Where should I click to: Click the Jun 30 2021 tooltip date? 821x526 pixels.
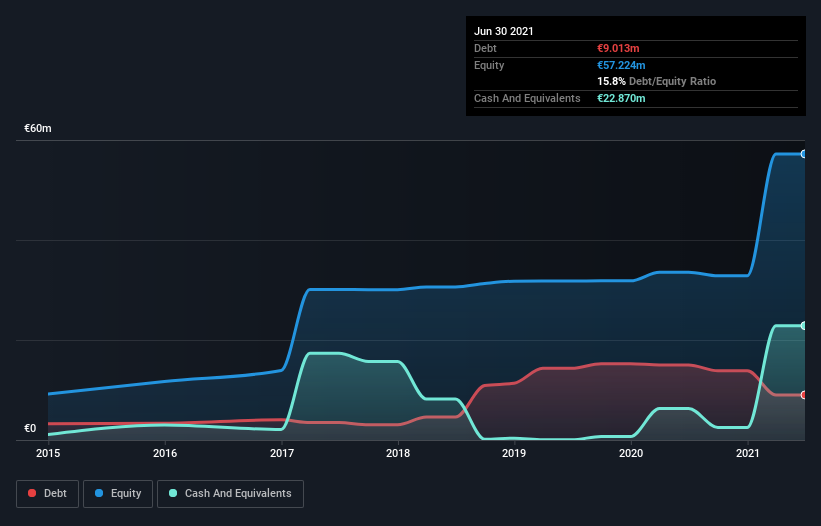504,31
